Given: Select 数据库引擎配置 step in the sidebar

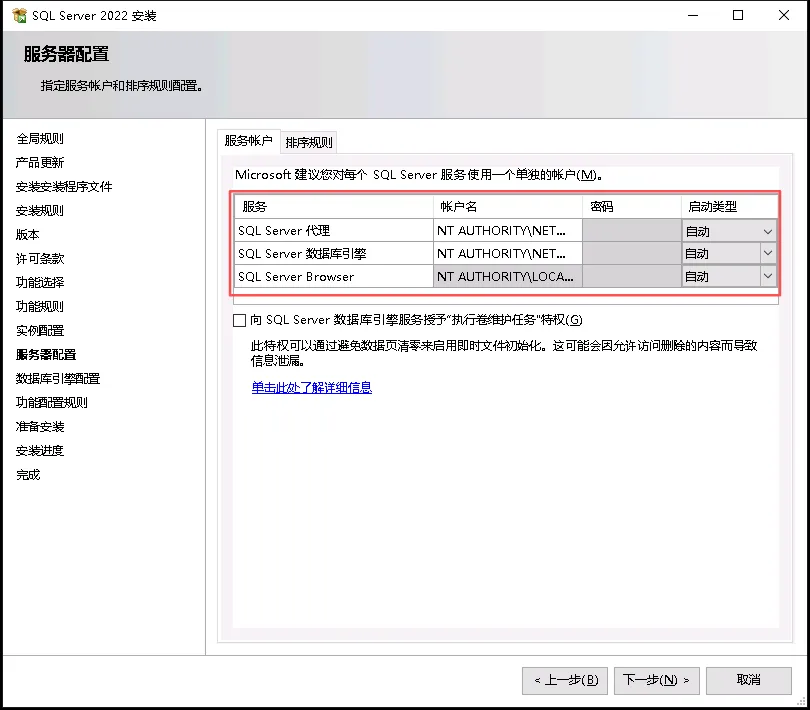Looking at the screenshot, I should pyautogui.click(x=58, y=379).
